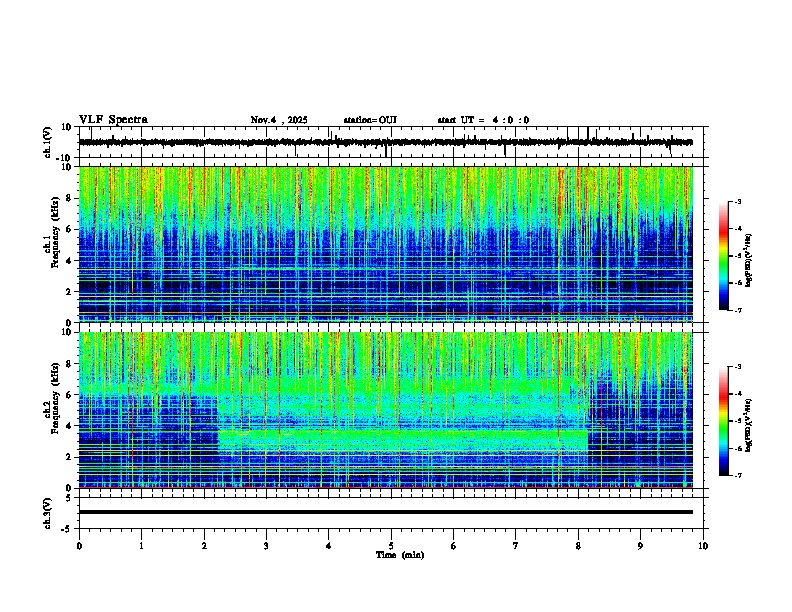Click the time axis tick label '2'
Image resolution: width=792 pixels, height=612 pixels.
click(204, 546)
